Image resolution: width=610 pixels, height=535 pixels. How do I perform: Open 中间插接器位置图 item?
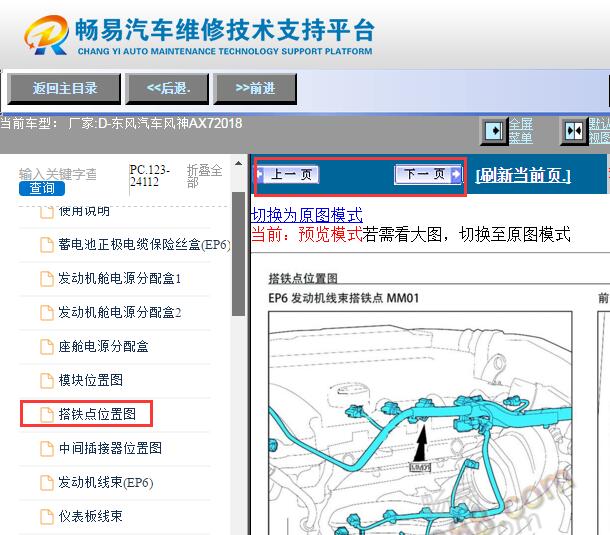click(110, 448)
